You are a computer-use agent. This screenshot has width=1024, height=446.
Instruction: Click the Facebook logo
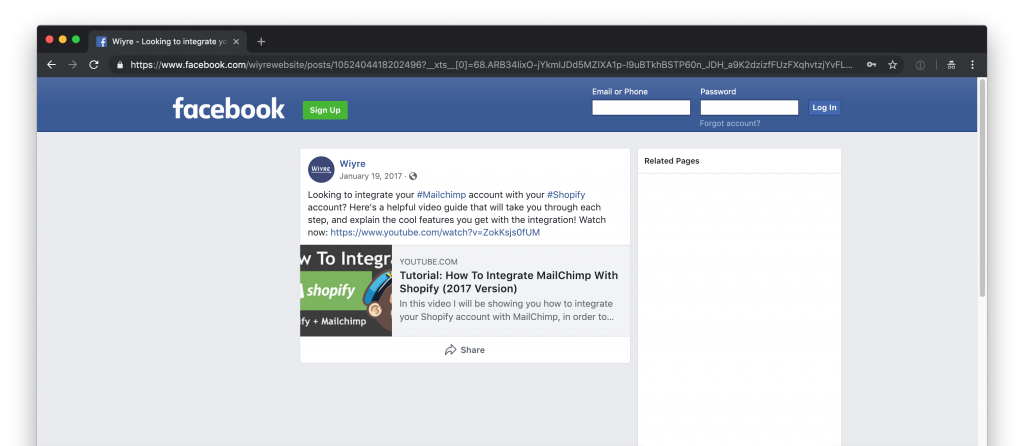(229, 108)
